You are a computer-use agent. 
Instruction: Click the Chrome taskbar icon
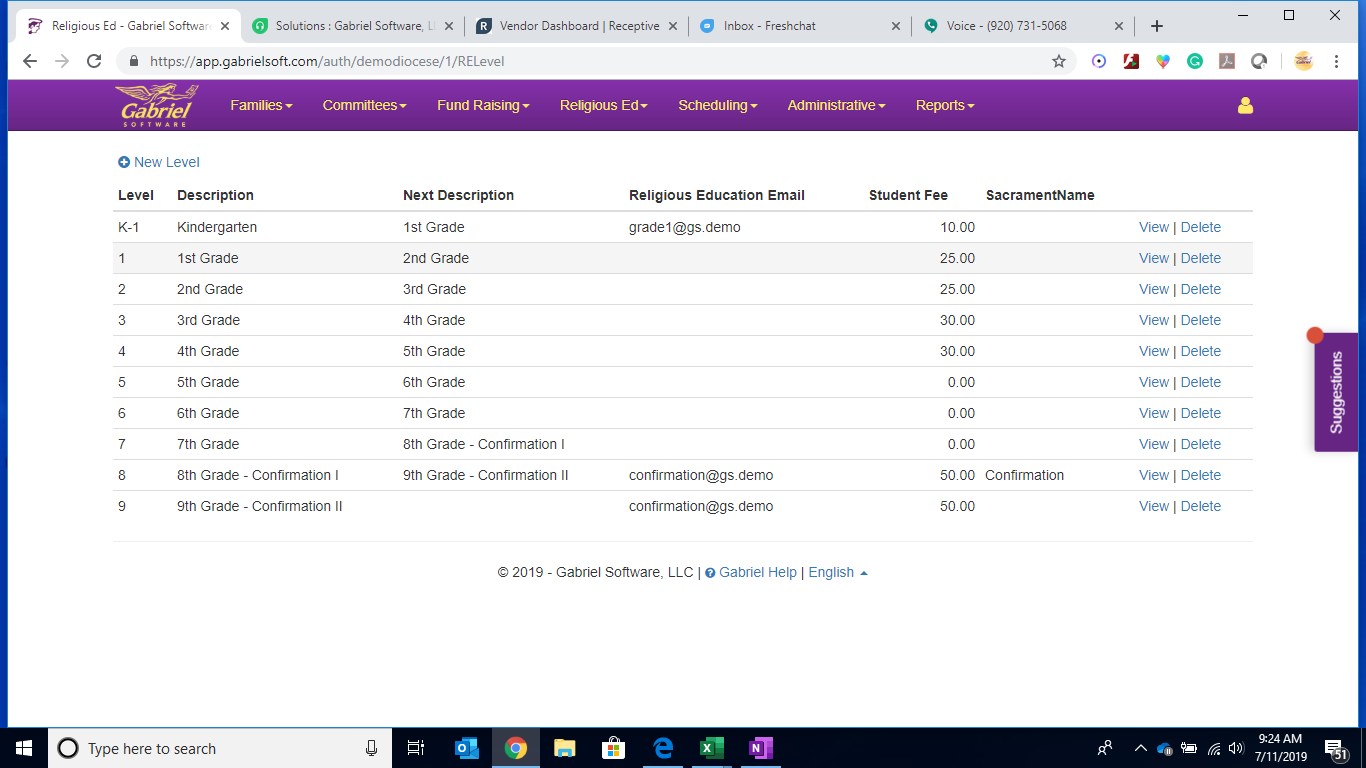(516, 748)
